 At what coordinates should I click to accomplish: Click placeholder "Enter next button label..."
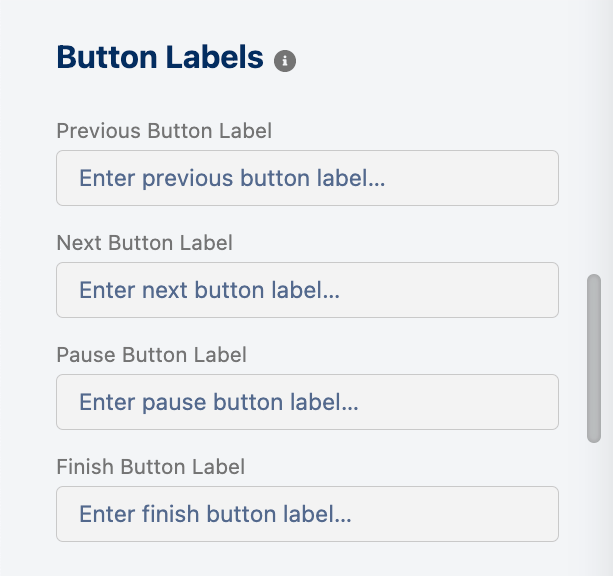tap(209, 291)
